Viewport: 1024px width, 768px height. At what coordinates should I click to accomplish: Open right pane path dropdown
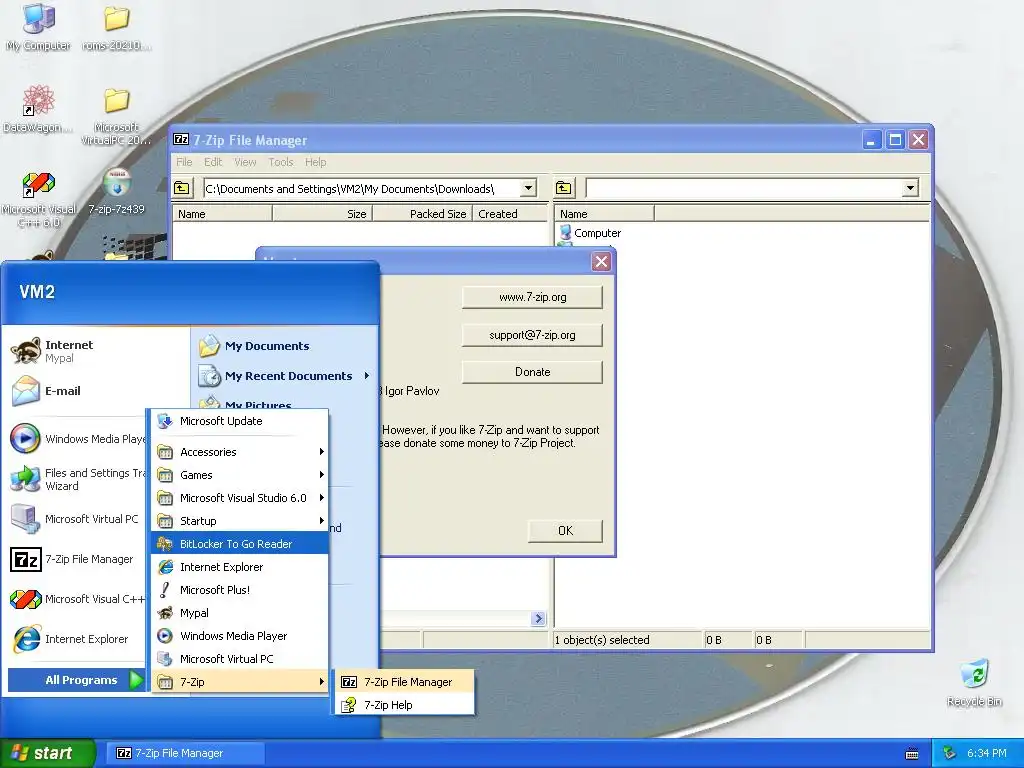pos(910,188)
